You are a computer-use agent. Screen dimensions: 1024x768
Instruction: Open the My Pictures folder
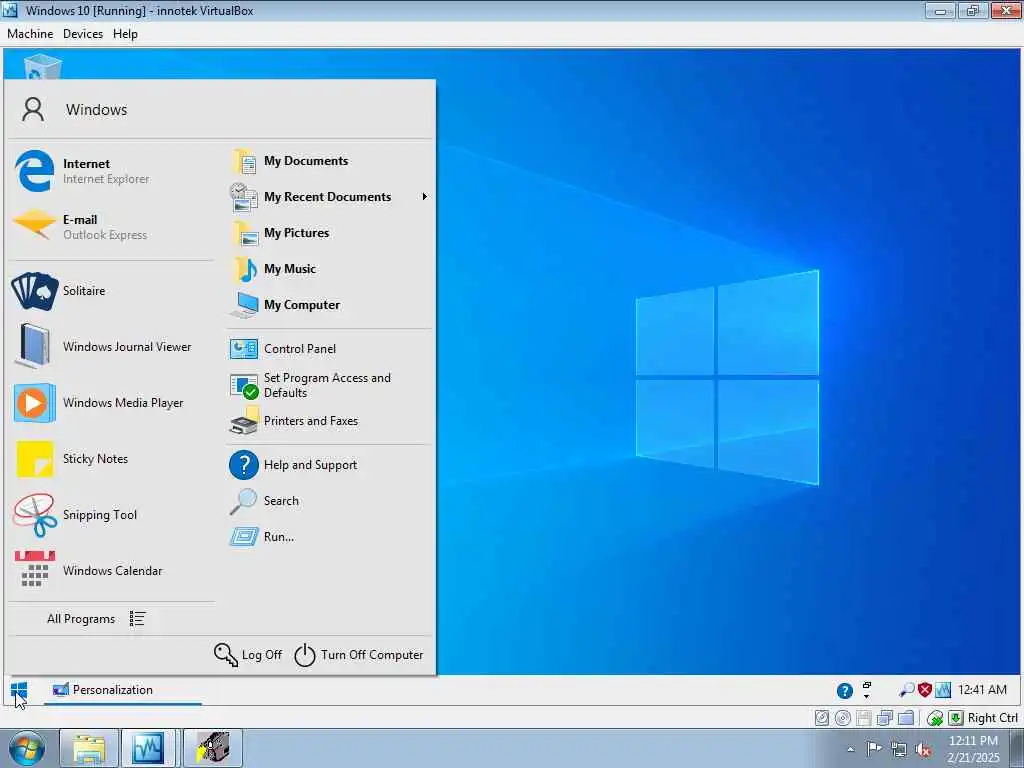pos(329,233)
